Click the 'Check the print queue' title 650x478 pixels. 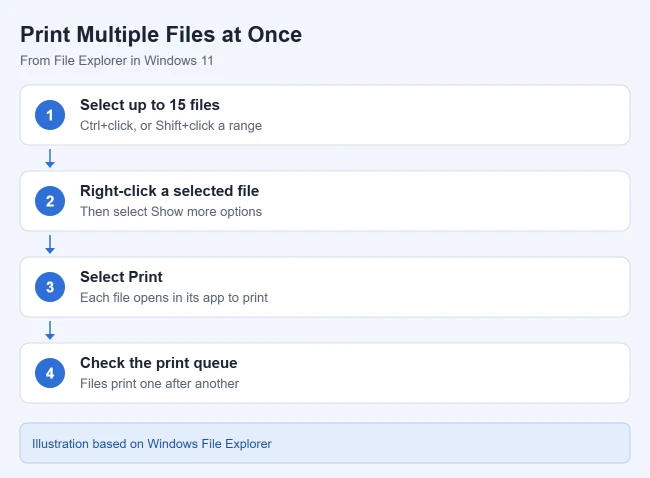click(x=158, y=363)
